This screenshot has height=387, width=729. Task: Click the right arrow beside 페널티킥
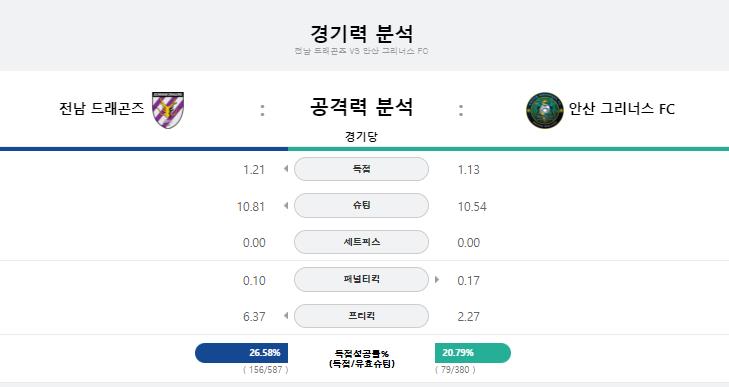click(x=437, y=280)
